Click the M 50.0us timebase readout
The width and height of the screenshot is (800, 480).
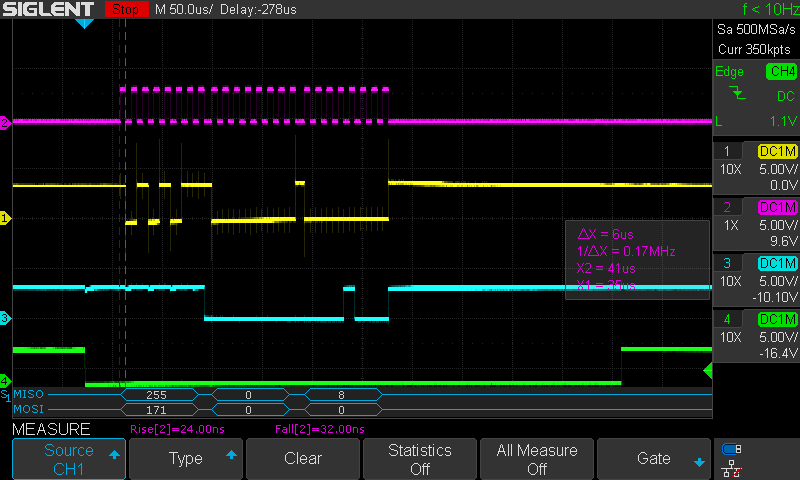point(184,10)
